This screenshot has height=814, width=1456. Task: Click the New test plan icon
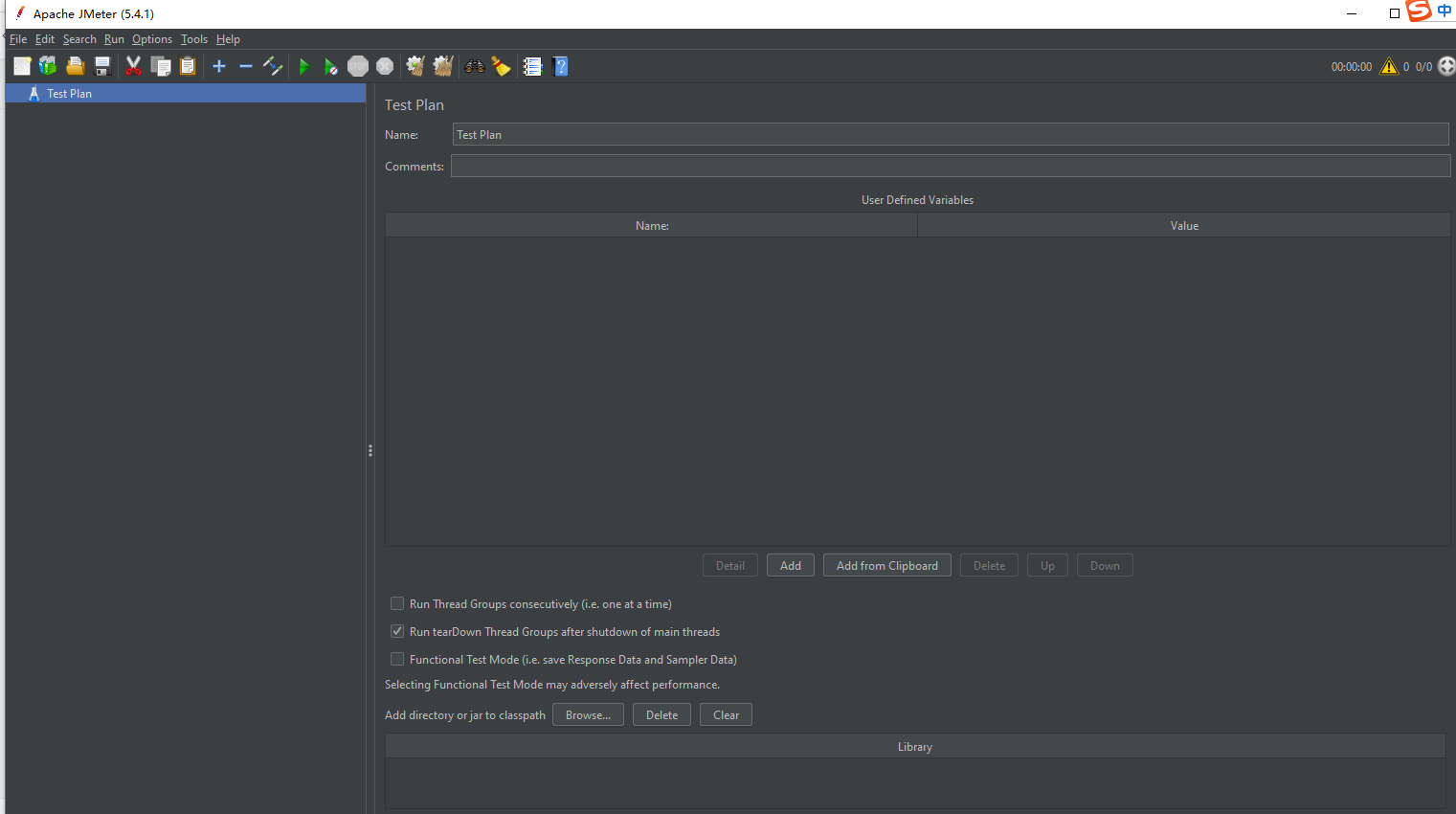(22, 66)
